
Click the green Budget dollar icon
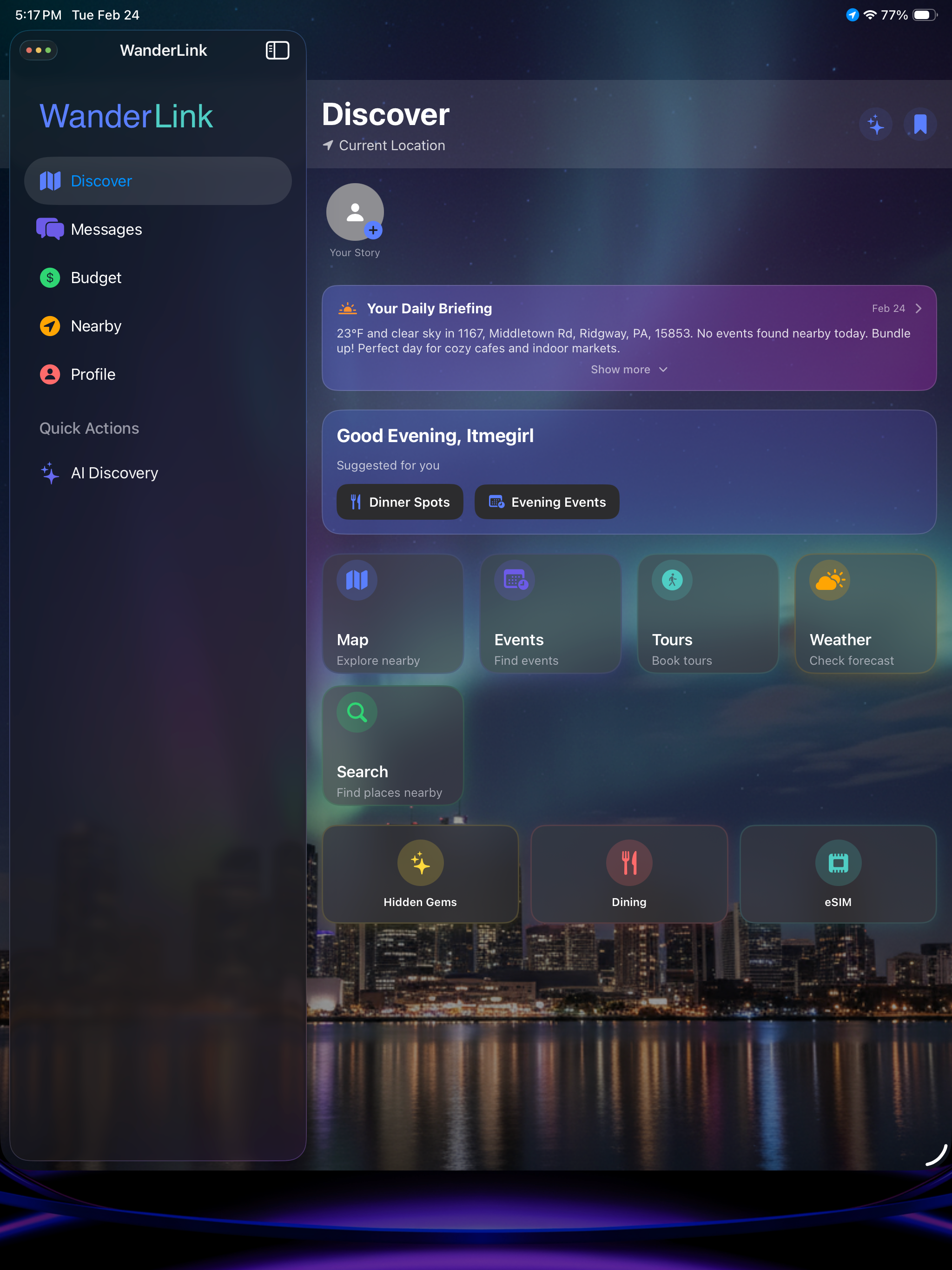click(x=50, y=278)
